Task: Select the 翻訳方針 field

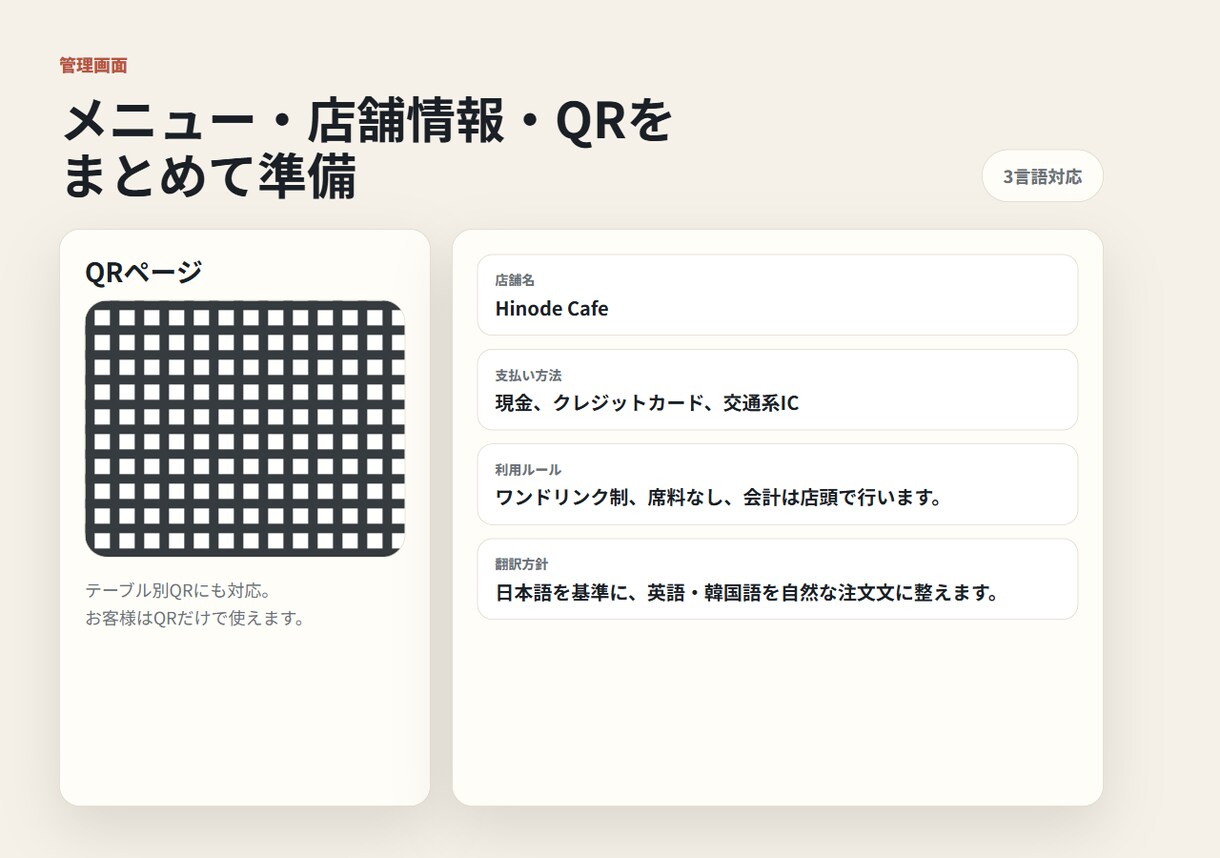Action: click(x=777, y=579)
